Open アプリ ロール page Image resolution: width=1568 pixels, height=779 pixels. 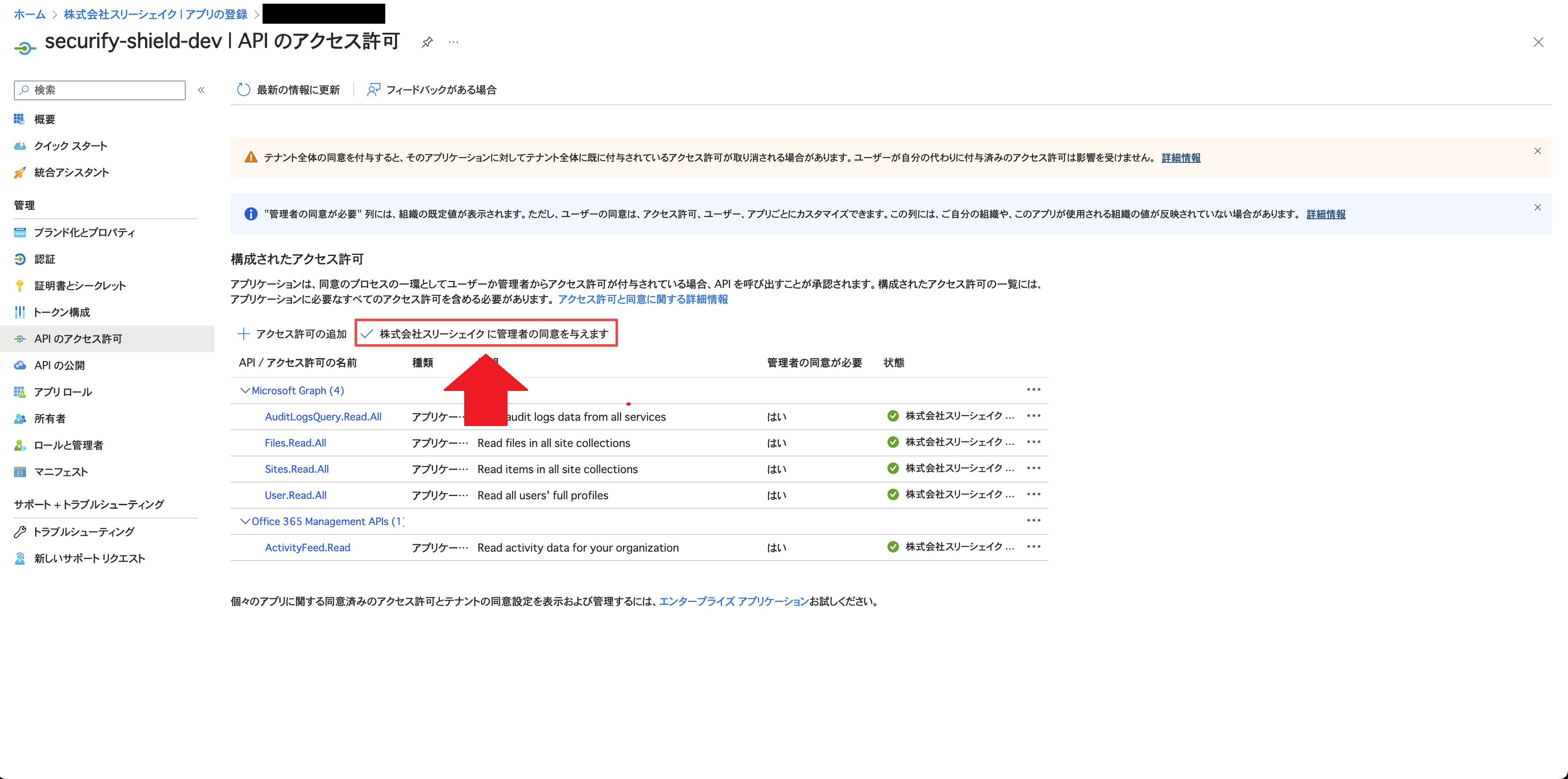53,392
